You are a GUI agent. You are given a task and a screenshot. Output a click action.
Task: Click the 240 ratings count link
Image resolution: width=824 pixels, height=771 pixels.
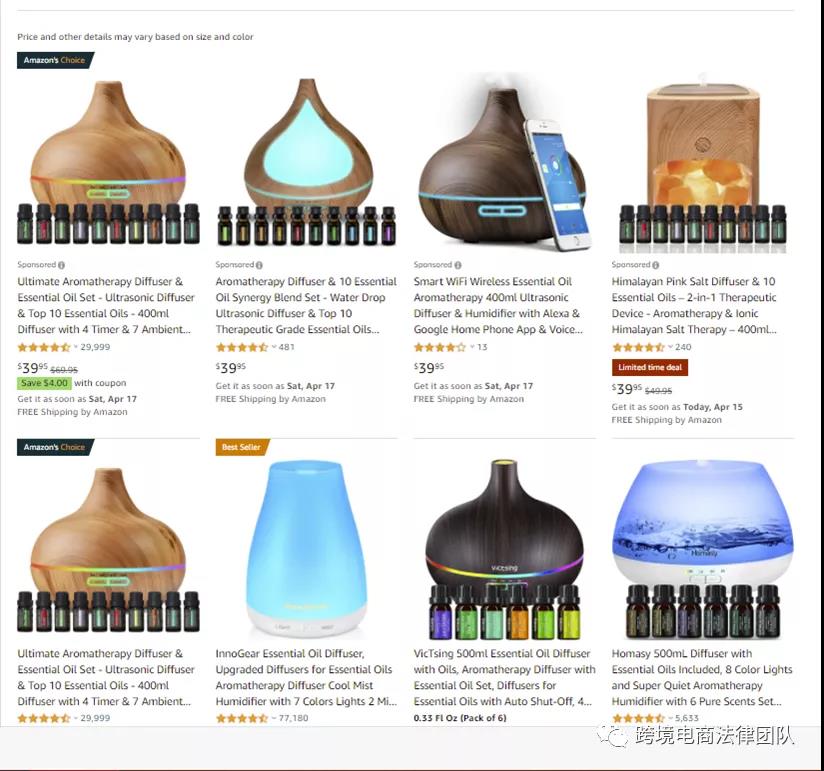coord(683,347)
